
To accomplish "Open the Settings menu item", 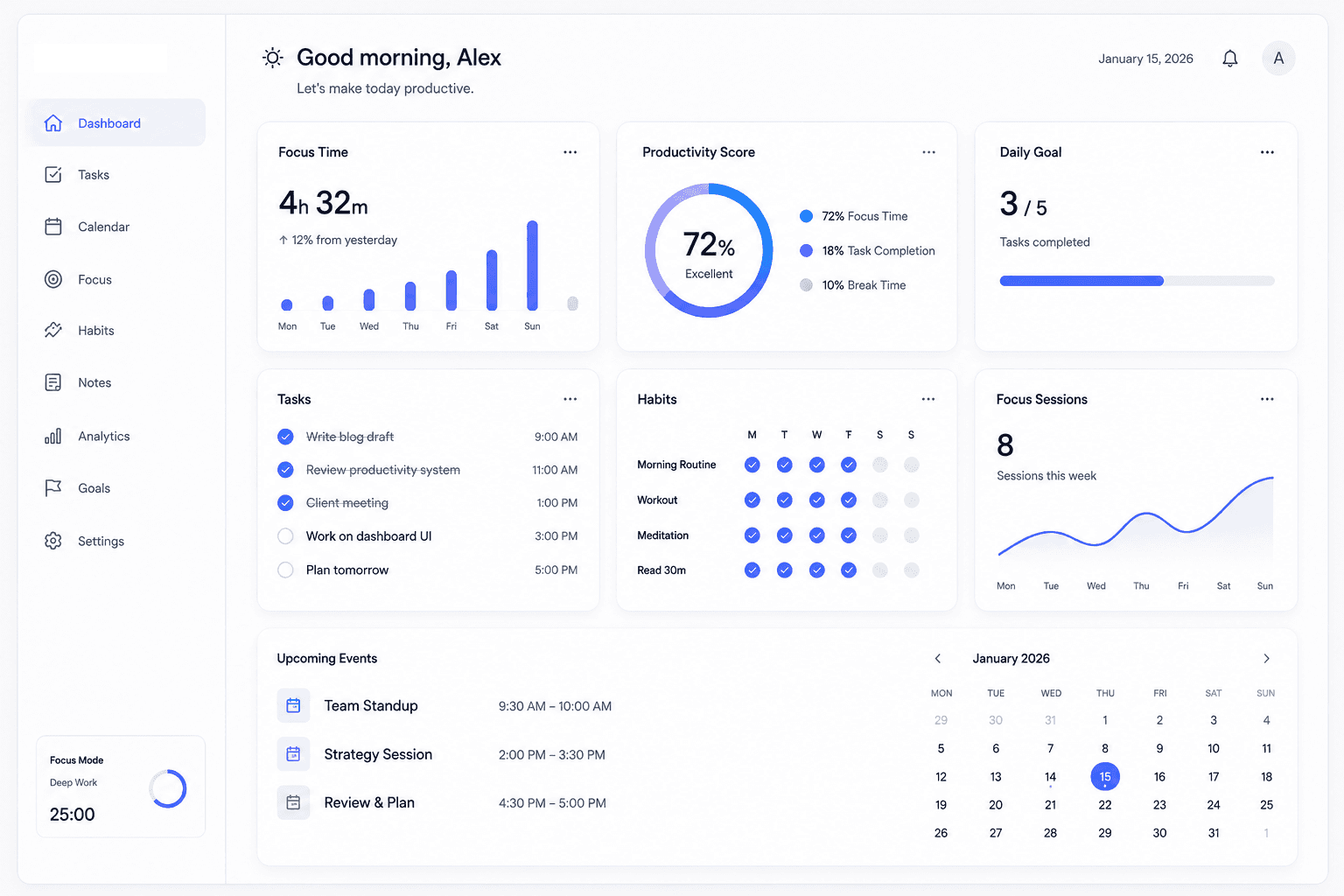I will 119,541.
